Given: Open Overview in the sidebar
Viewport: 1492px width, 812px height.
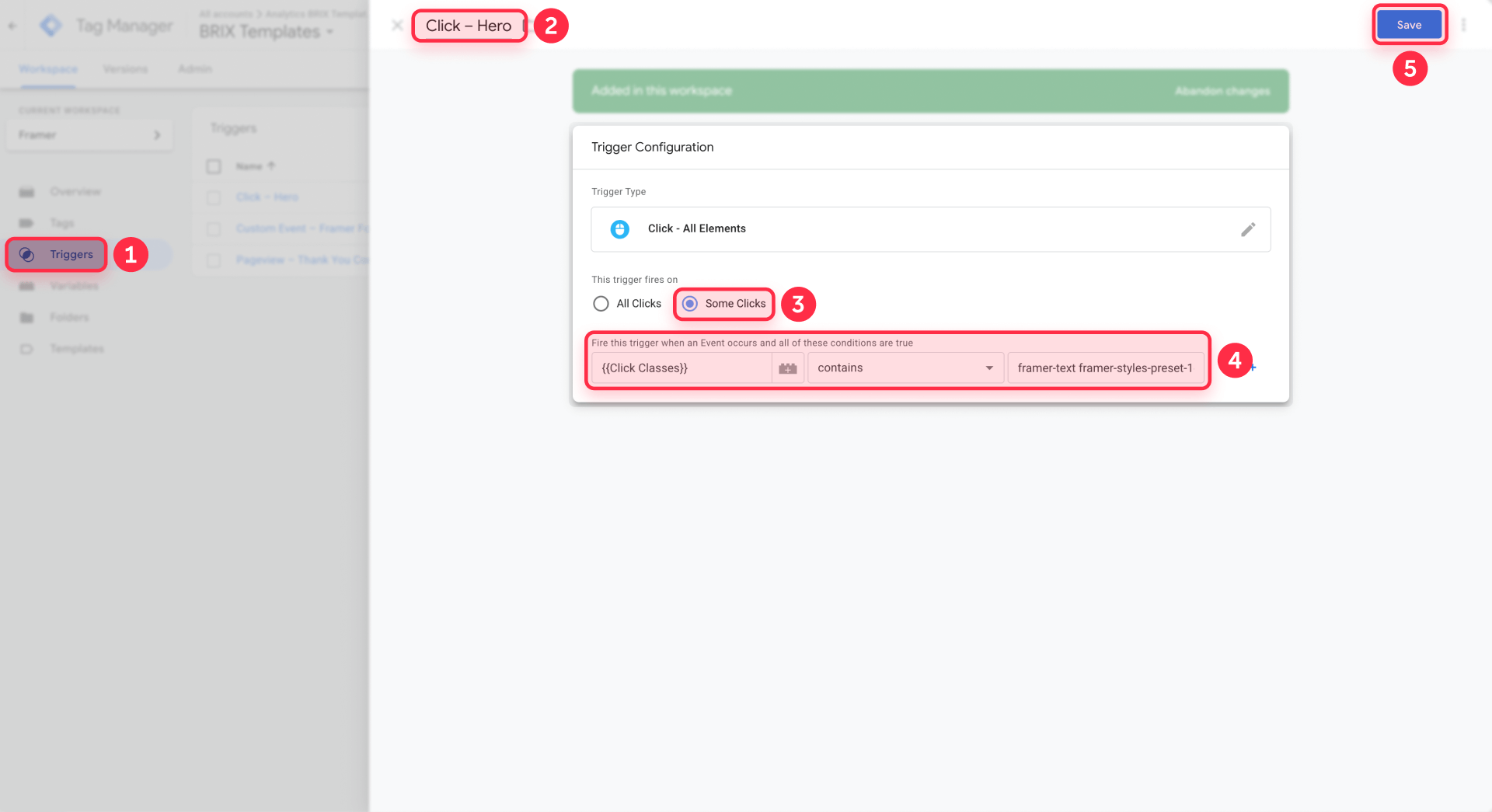Looking at the screenshot, I should [x=75, y=191].
